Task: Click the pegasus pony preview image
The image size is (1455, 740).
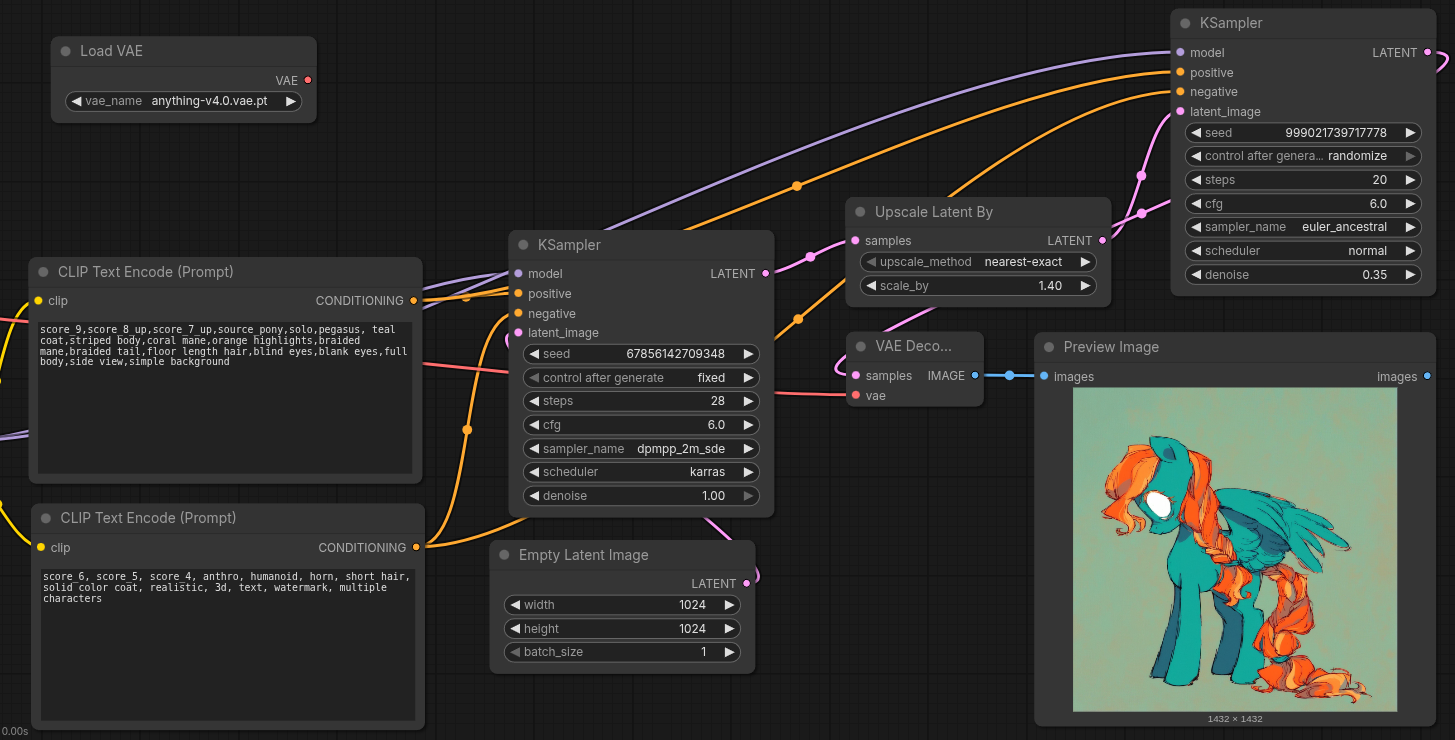Action: [x=1235, y=550]
